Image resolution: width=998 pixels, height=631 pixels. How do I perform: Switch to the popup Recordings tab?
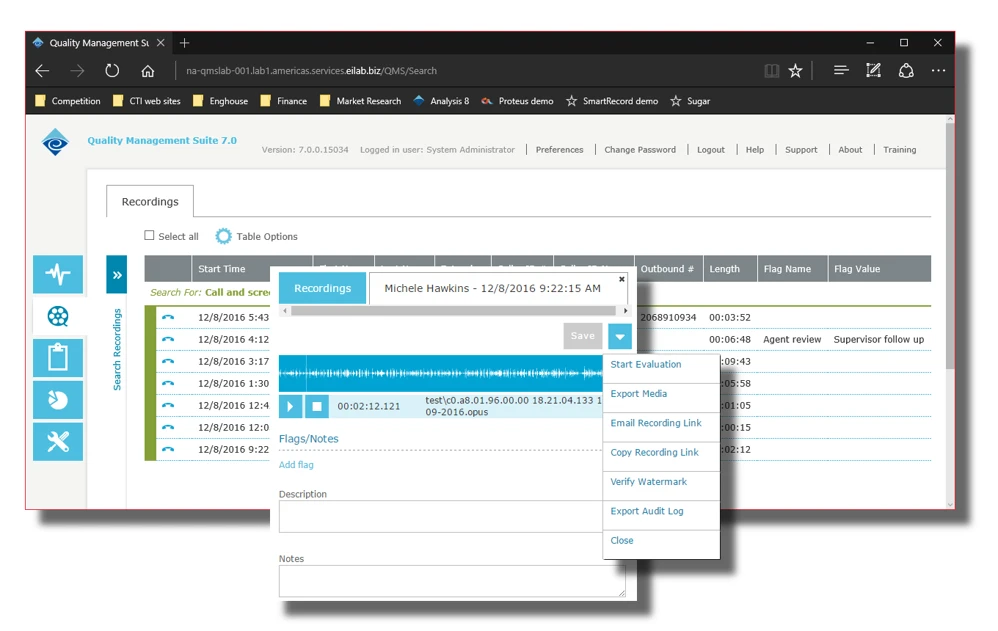coord(322,288)
